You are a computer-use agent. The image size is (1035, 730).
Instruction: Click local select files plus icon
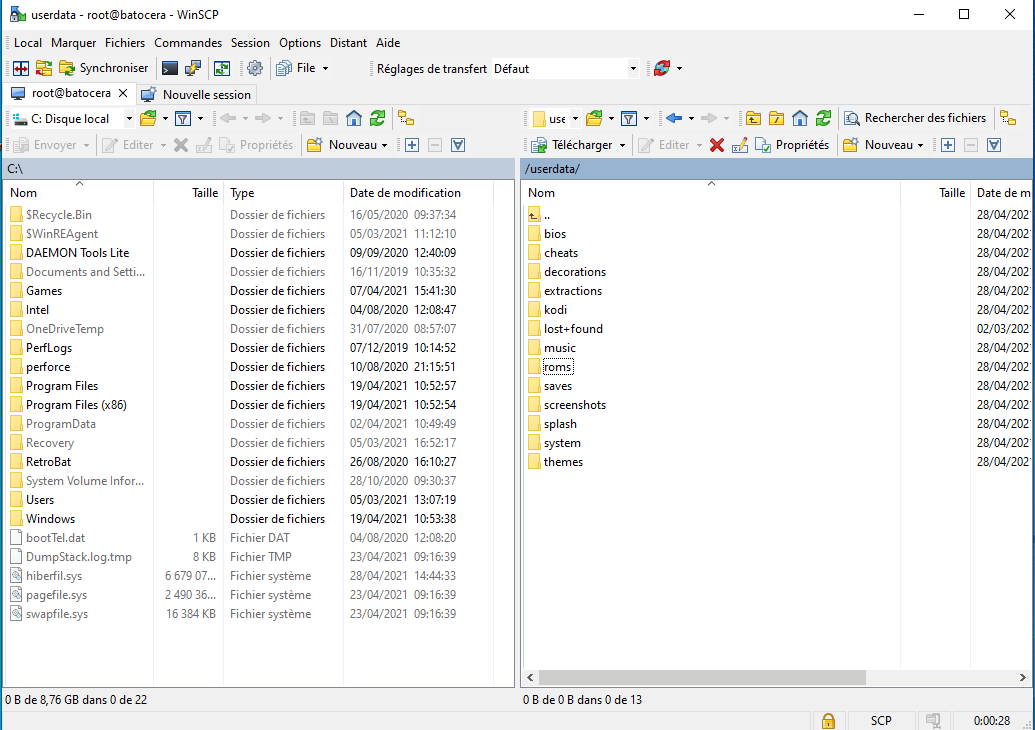pyautogui.click(x=412, y=145)
